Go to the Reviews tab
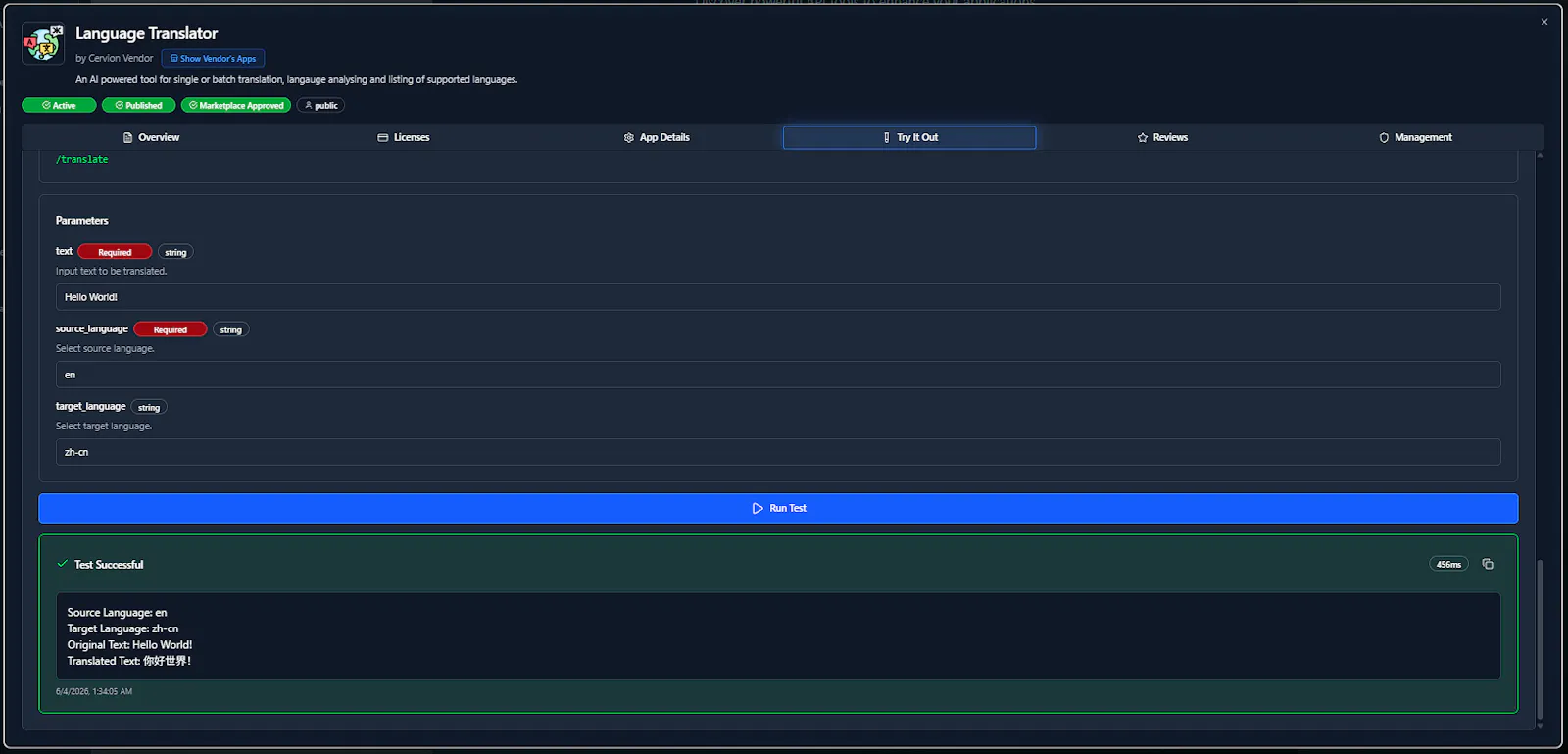Viewport: 1568px width, 754px height. click(x=1162, y=137)
